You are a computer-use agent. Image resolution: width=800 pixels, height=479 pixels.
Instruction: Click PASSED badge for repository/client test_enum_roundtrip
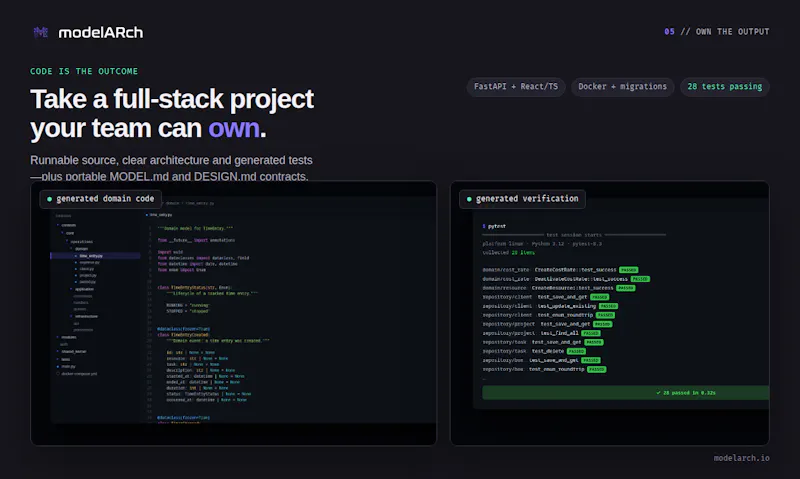pos(605,315)
